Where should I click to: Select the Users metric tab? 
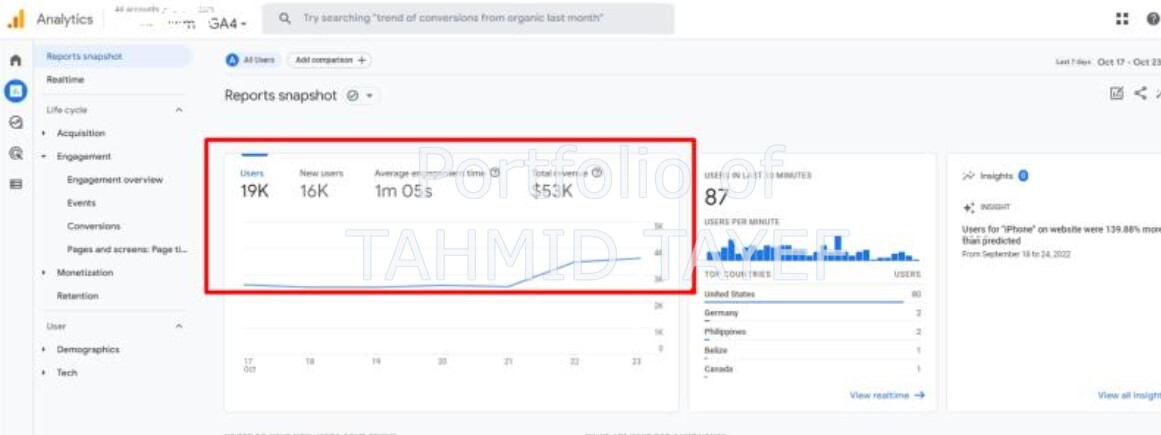[x=254, y=183]
